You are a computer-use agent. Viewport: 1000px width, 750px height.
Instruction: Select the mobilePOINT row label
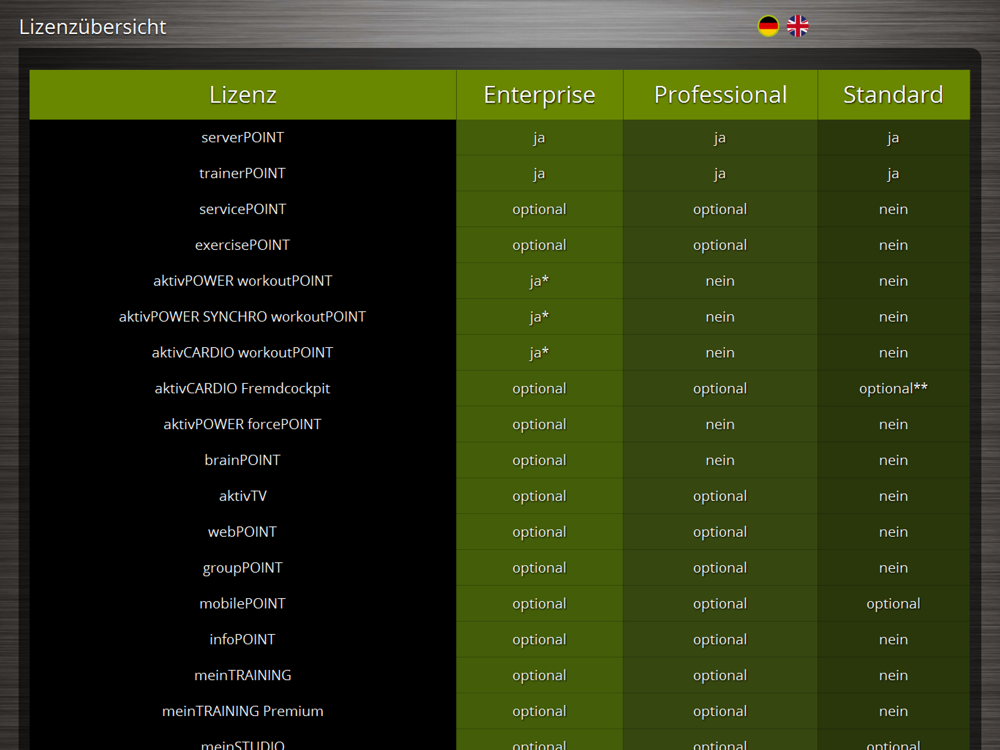coord(242,603)
